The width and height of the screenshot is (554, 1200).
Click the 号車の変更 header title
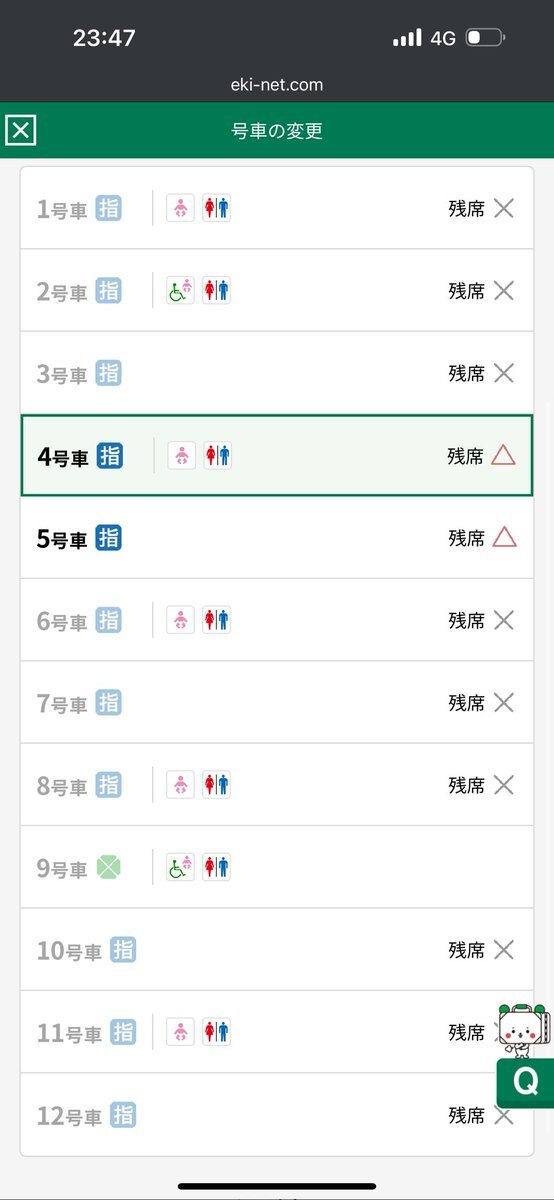coord(277,131)
